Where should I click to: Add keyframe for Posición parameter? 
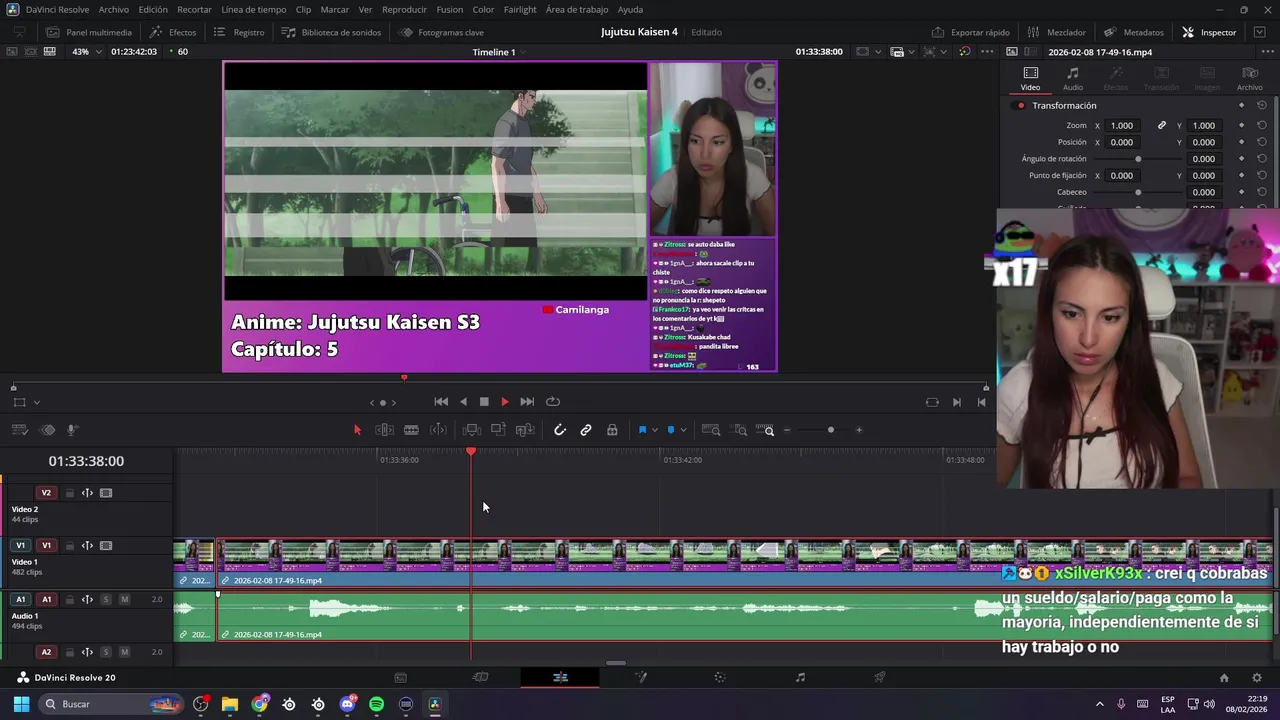coord(1241,142)
